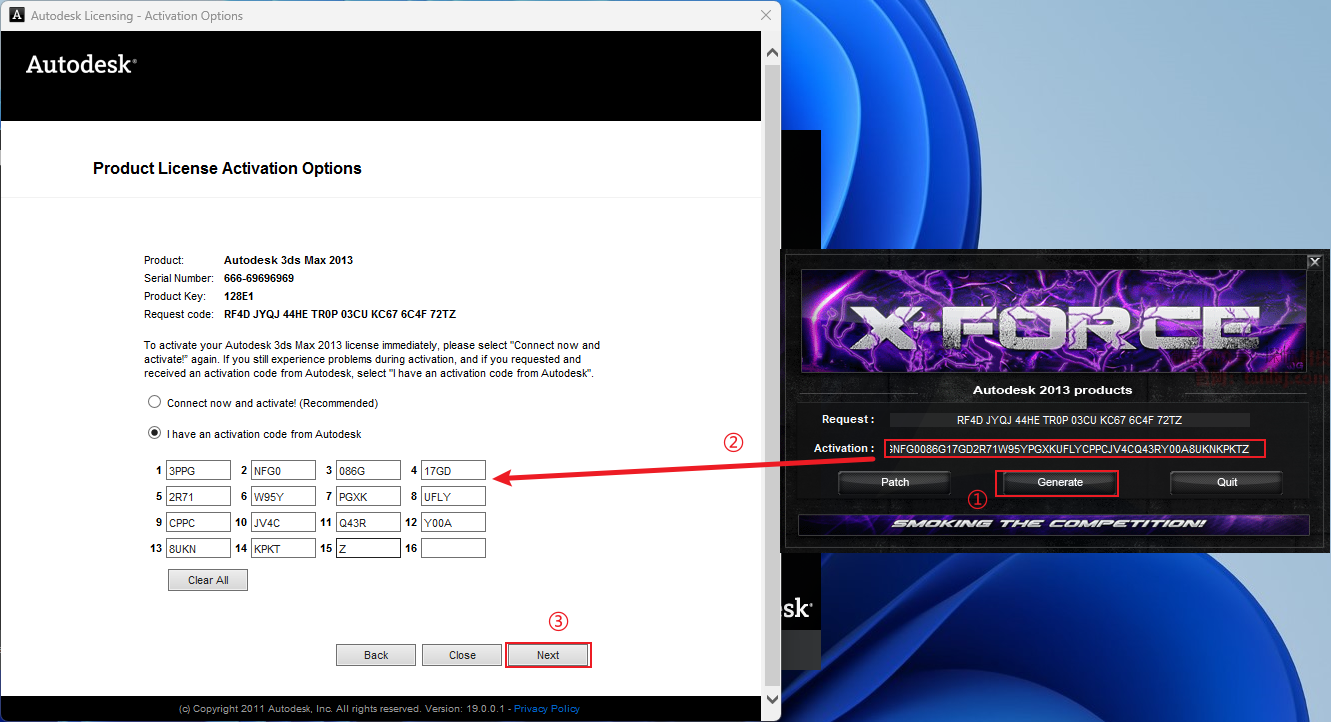The image size is (1331, 722).
Task: Click activation code field 2 containing NFG0
Action: (x=283, y=470)
